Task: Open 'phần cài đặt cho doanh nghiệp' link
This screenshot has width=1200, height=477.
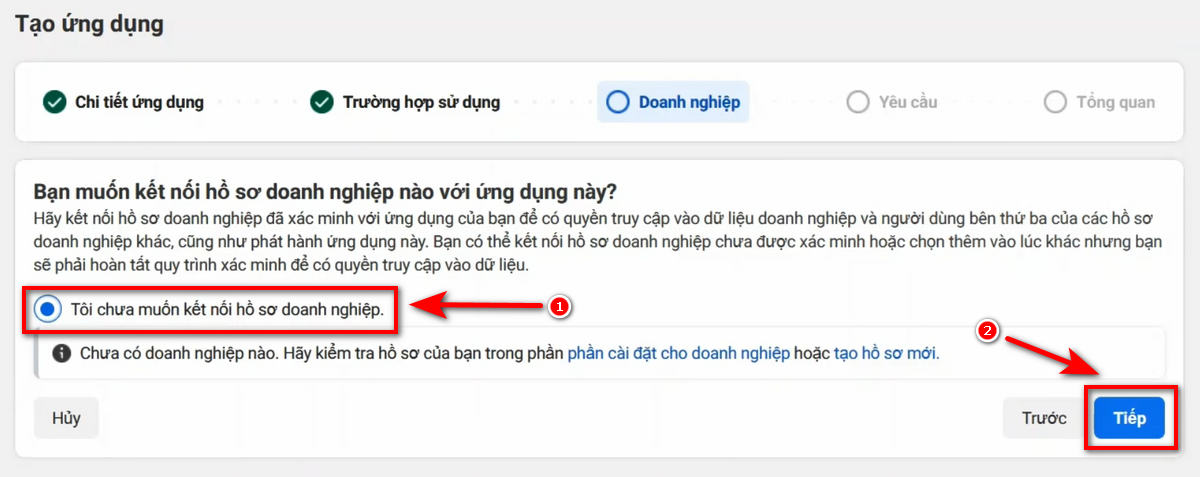Action: [x=679, y=353]
